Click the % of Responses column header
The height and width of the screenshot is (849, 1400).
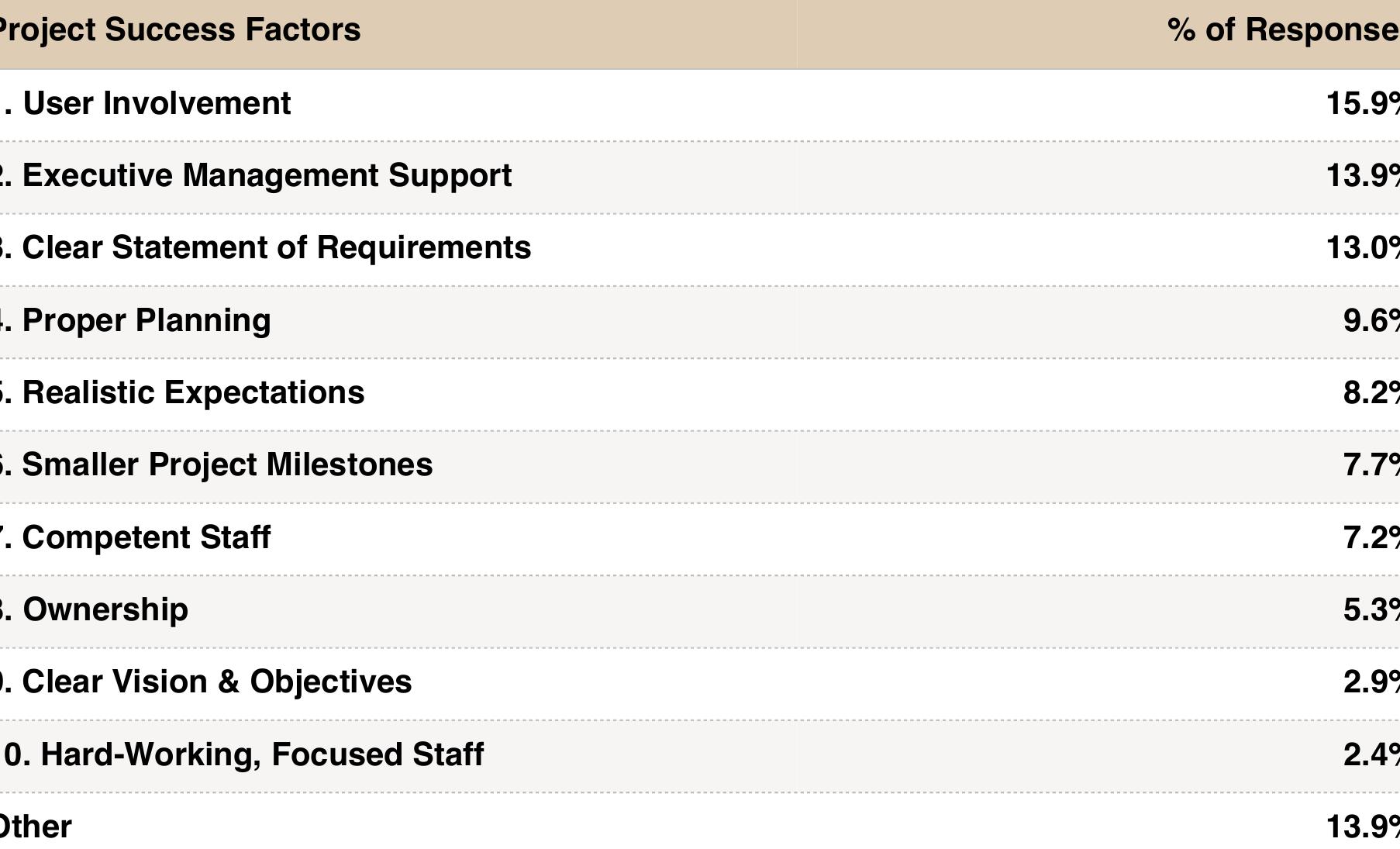(x=1283, y=30)
